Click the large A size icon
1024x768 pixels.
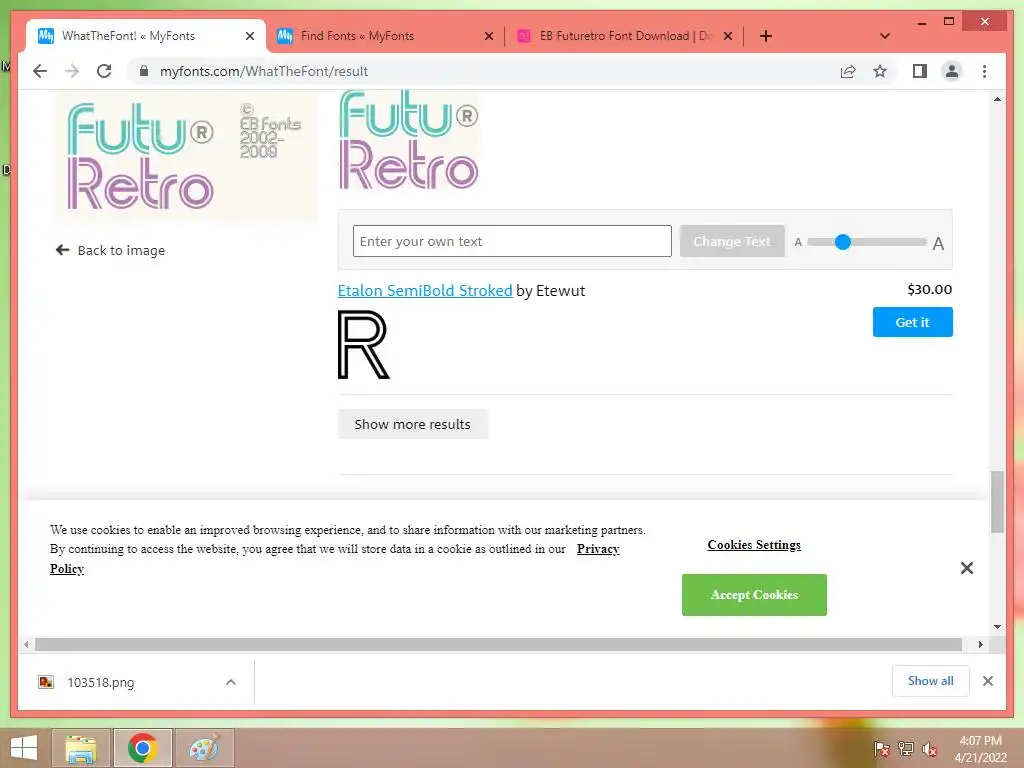[938, 244]
